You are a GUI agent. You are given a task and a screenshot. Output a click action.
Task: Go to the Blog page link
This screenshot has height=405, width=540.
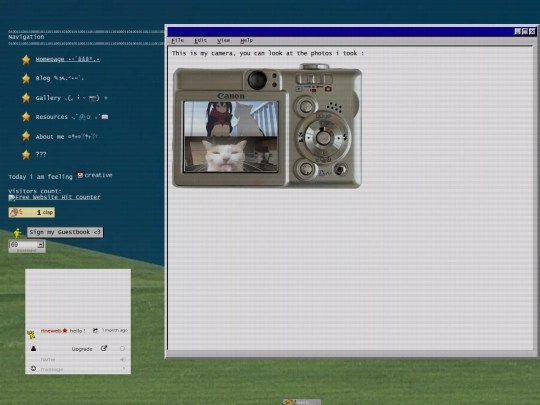[x=60, y=78]
